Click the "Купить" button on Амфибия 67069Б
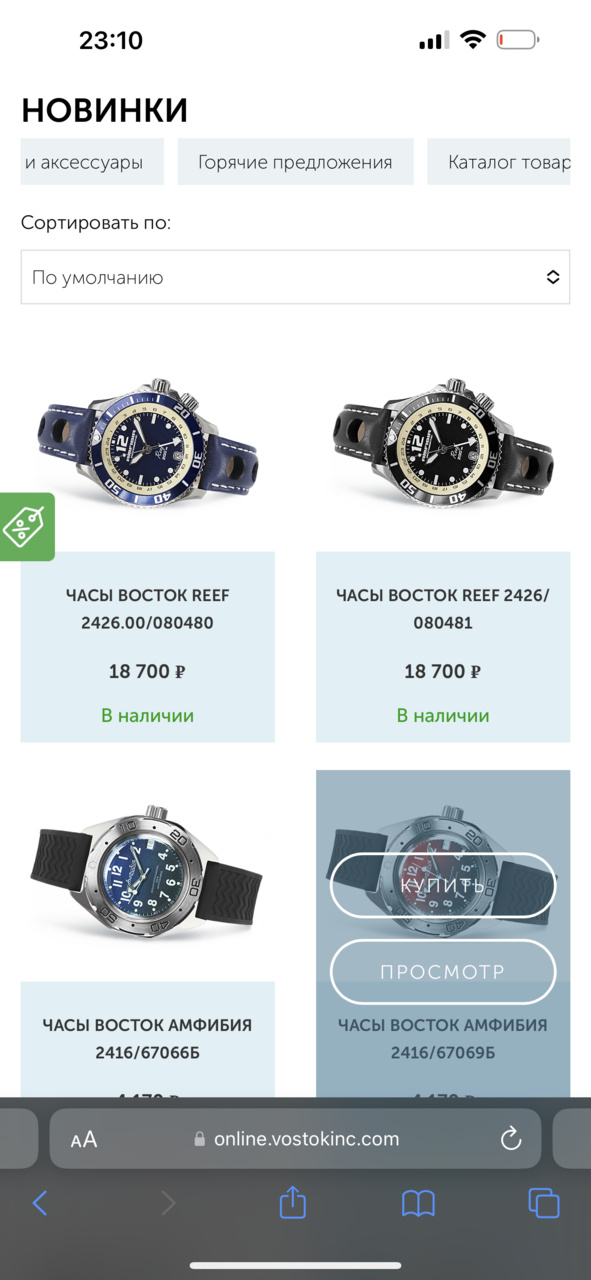 click(x=443, y=885)
